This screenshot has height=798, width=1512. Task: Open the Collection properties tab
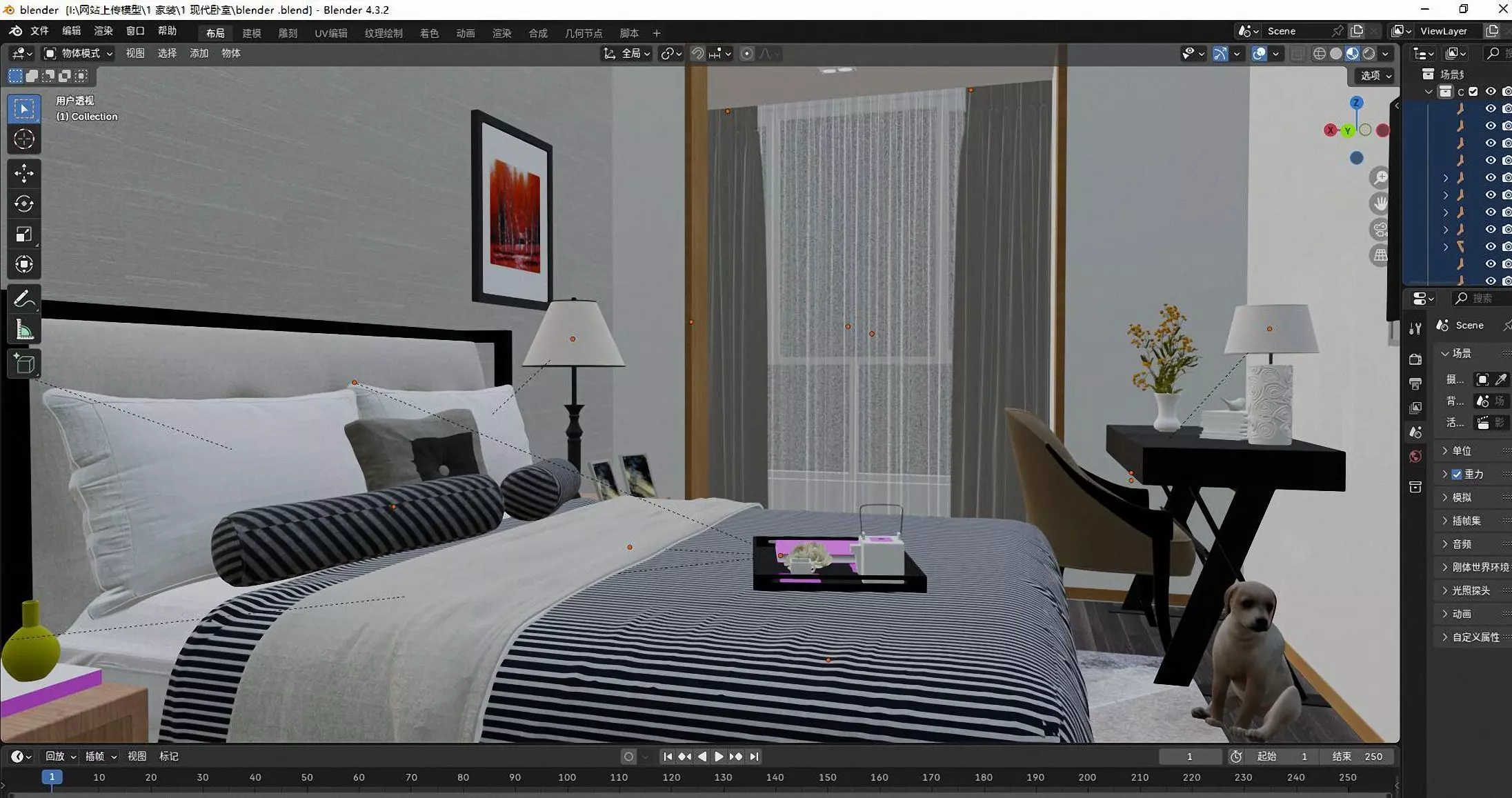1415,487
